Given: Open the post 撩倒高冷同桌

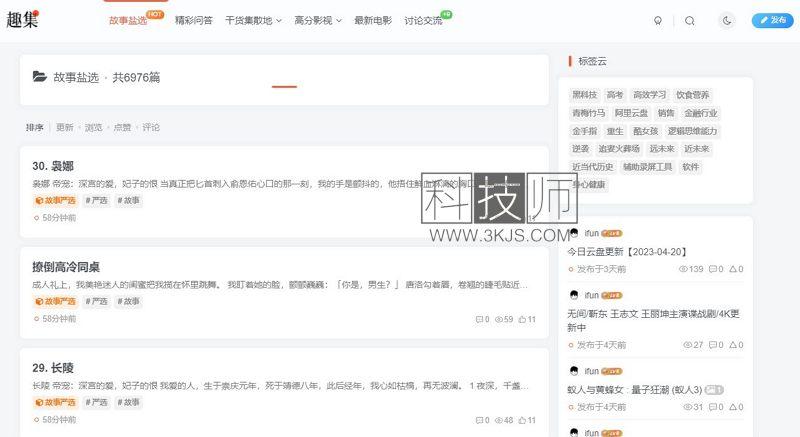Looking at the screenshot, I should click(66, 267).
